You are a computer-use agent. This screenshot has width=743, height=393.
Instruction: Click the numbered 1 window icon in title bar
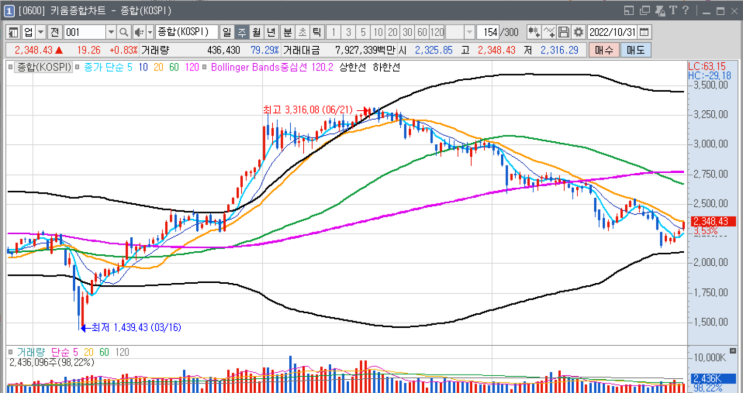(x=9, y=10)
